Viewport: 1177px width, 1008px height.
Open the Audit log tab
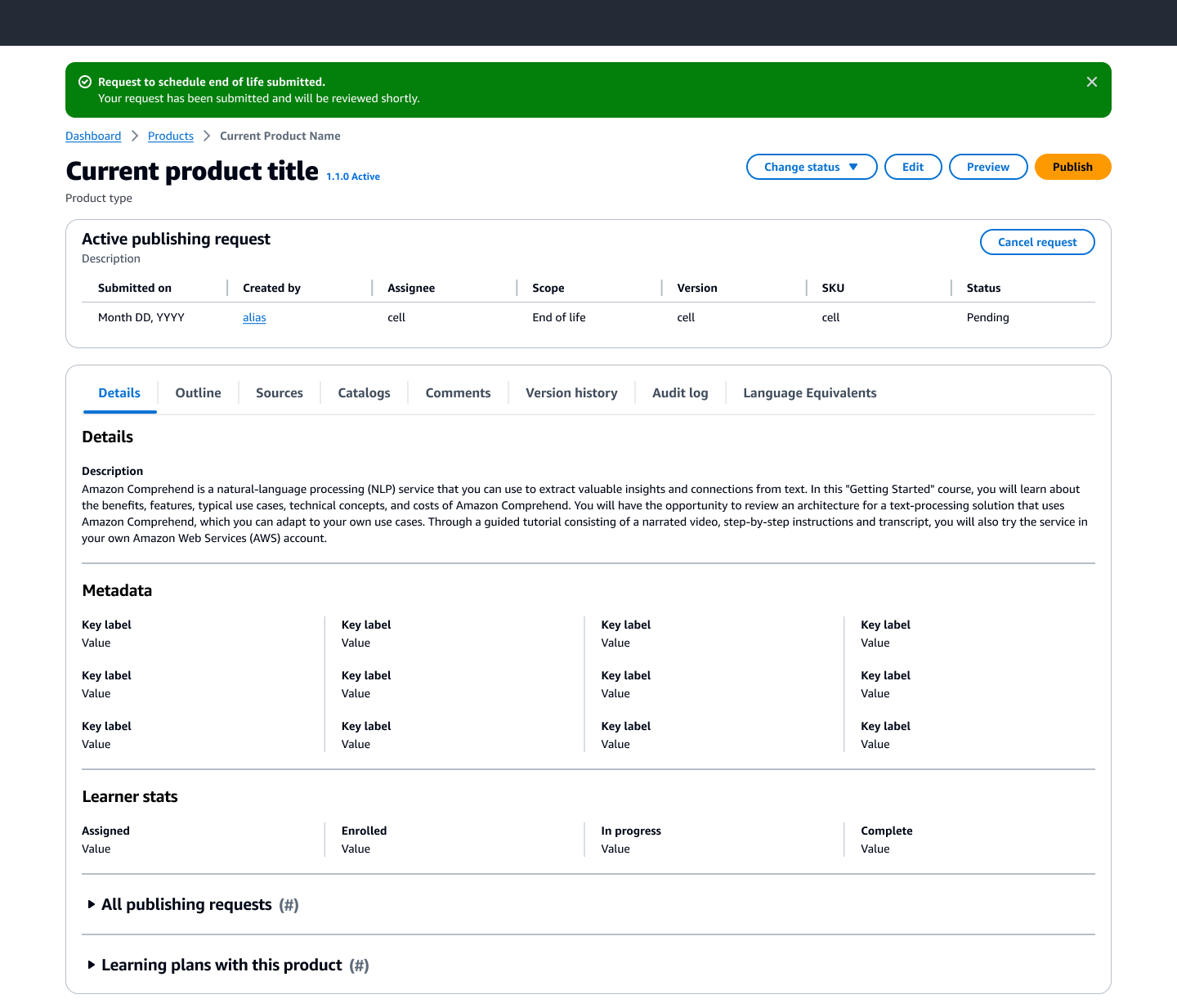pyautogui.click(x=680, y=393)
